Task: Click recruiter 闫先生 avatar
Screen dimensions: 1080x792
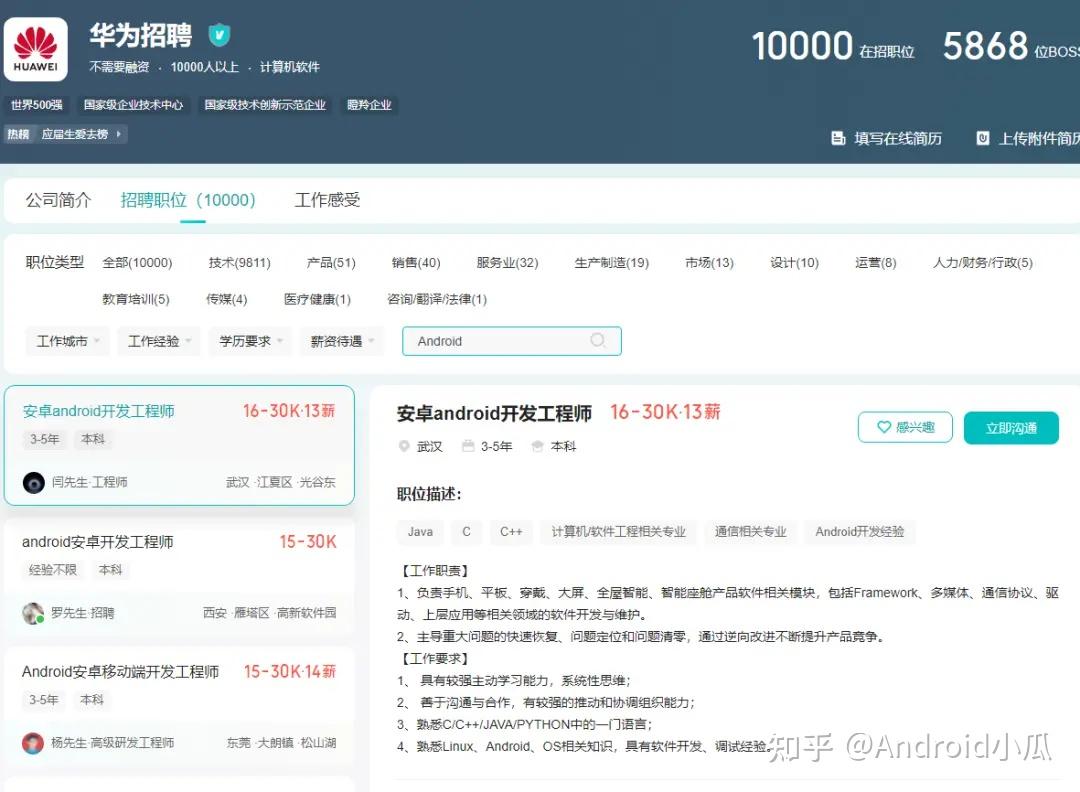Action: point(34,482)
